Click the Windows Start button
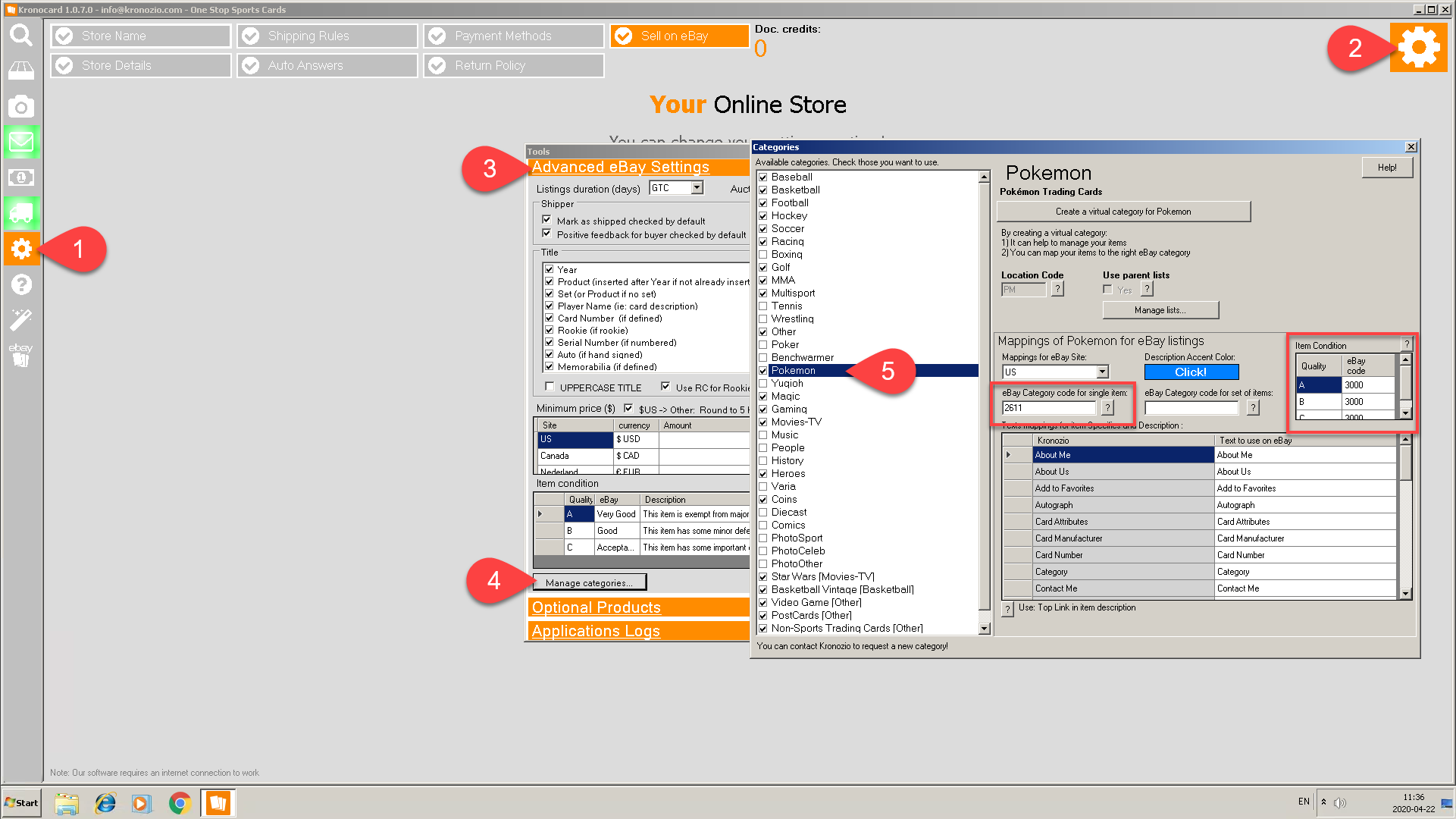The width and height of the screenshot is (1456, 819). 21,803
